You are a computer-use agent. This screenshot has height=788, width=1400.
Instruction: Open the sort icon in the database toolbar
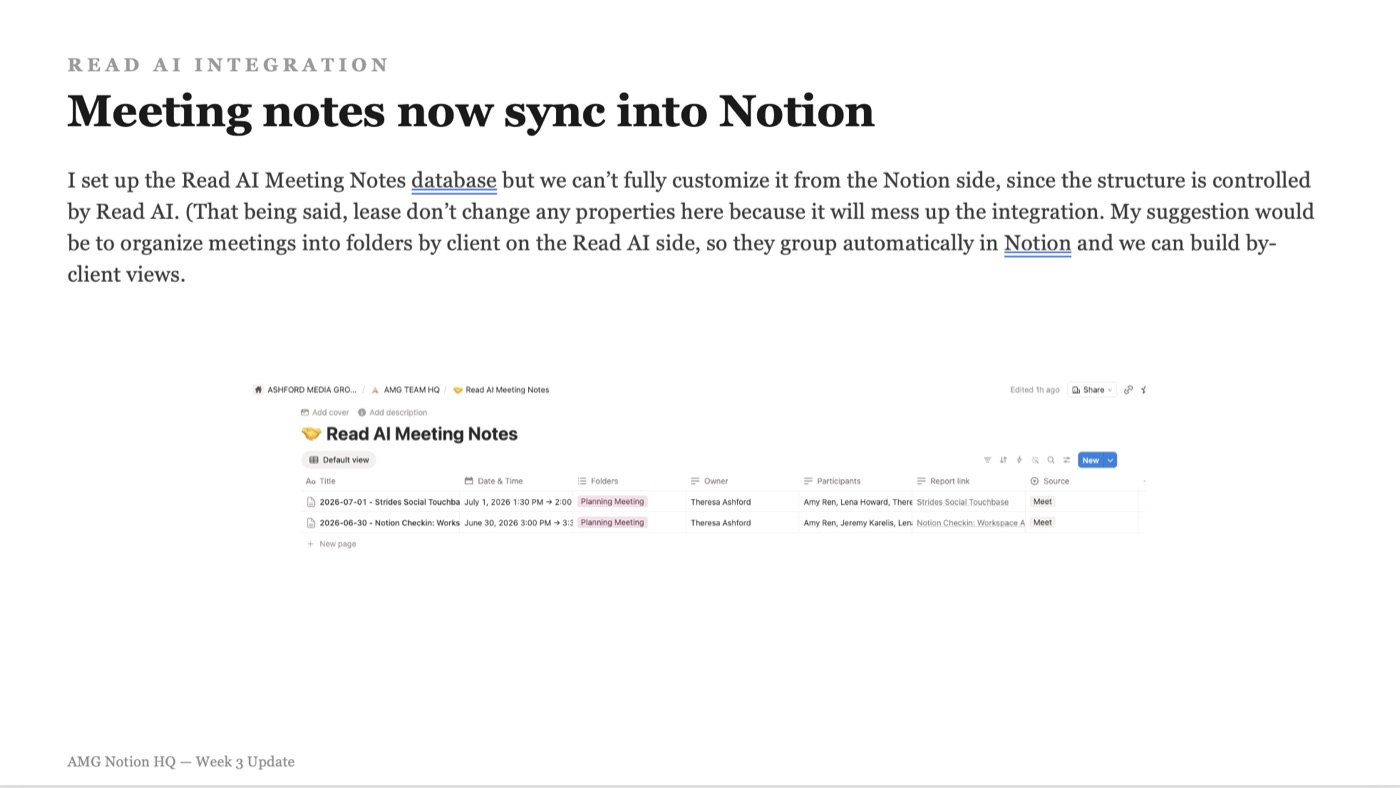pyautogui.click(x=1003, y=460)
